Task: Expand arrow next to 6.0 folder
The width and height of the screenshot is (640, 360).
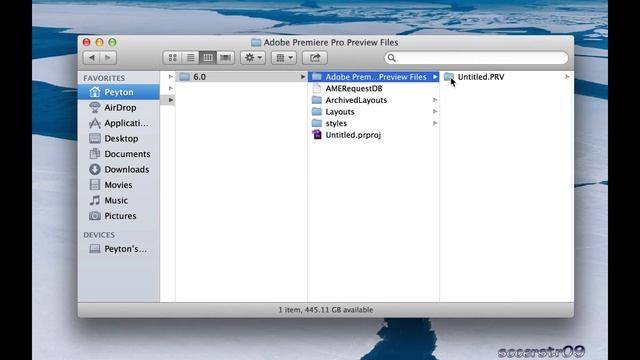Action: [x=303, y=77]
